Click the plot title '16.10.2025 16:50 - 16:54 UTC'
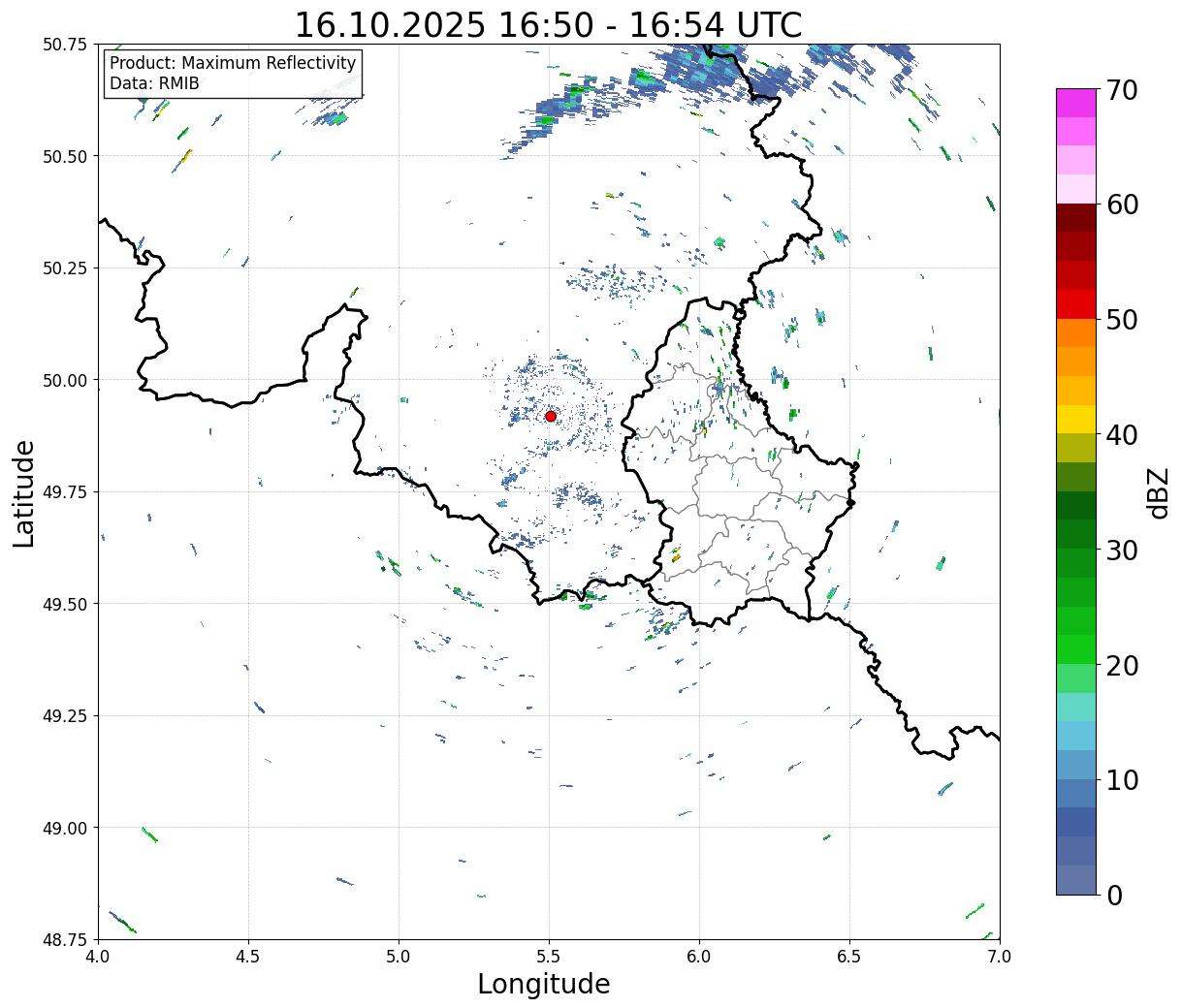The width and height of the screenshot is (1182, 1008). (548, 24)
